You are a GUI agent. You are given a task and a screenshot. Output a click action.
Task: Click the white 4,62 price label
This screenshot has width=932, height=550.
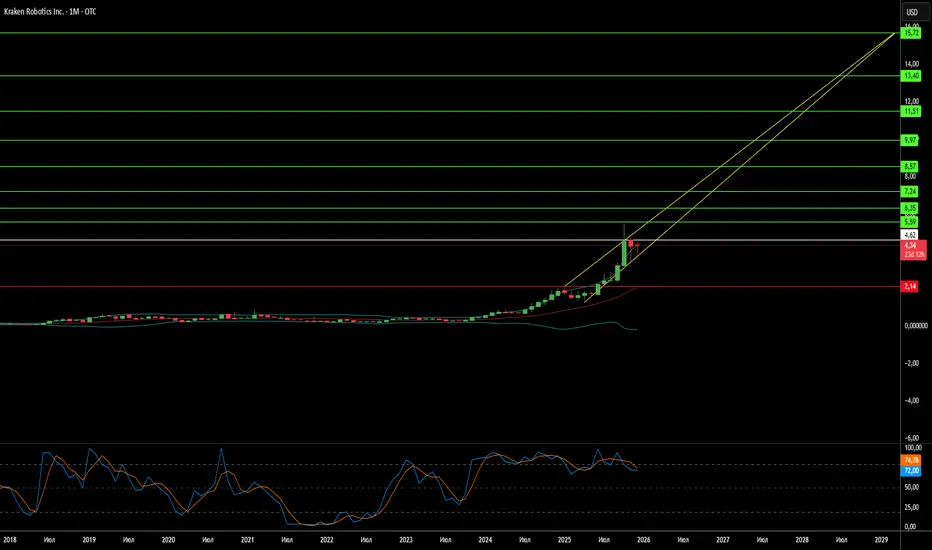pyautogui.click(x=910, y=235)
